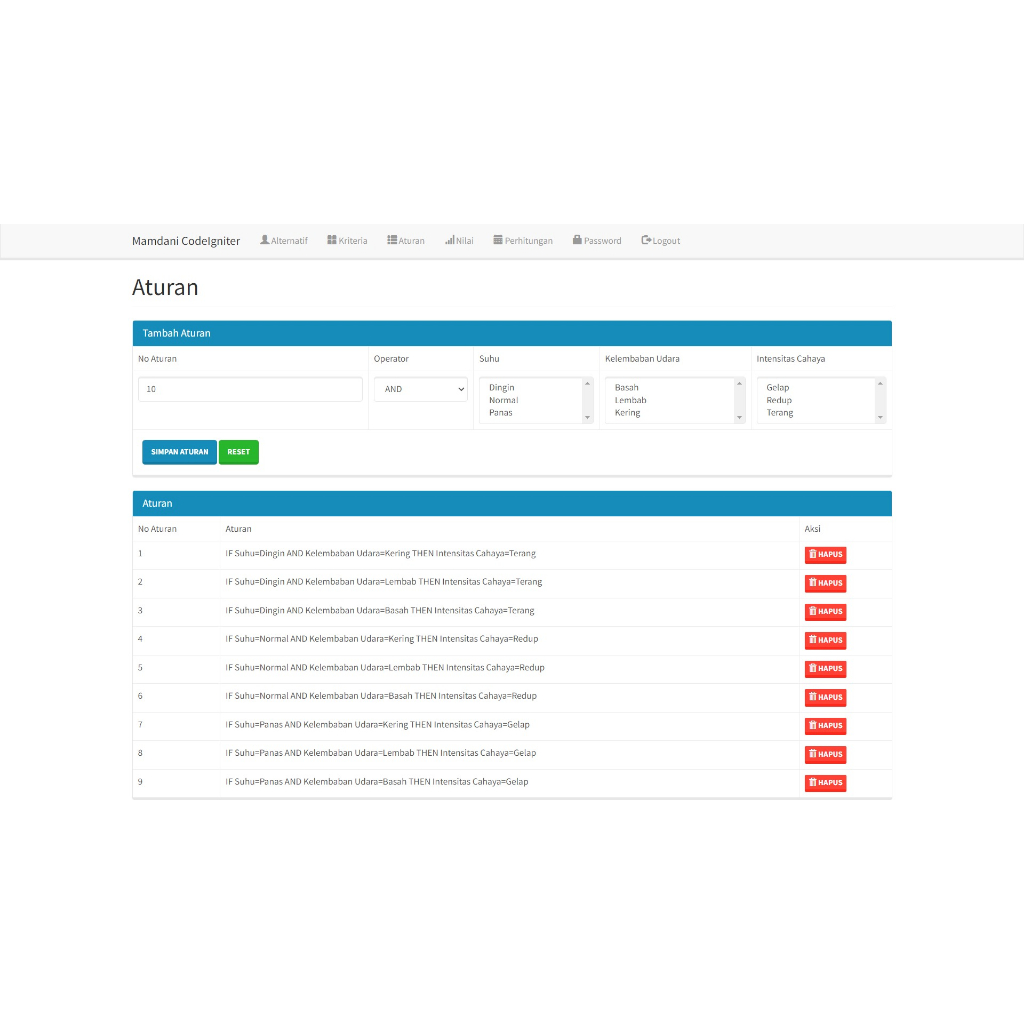Click Suhu list scroll down arrow

[588, 417]
